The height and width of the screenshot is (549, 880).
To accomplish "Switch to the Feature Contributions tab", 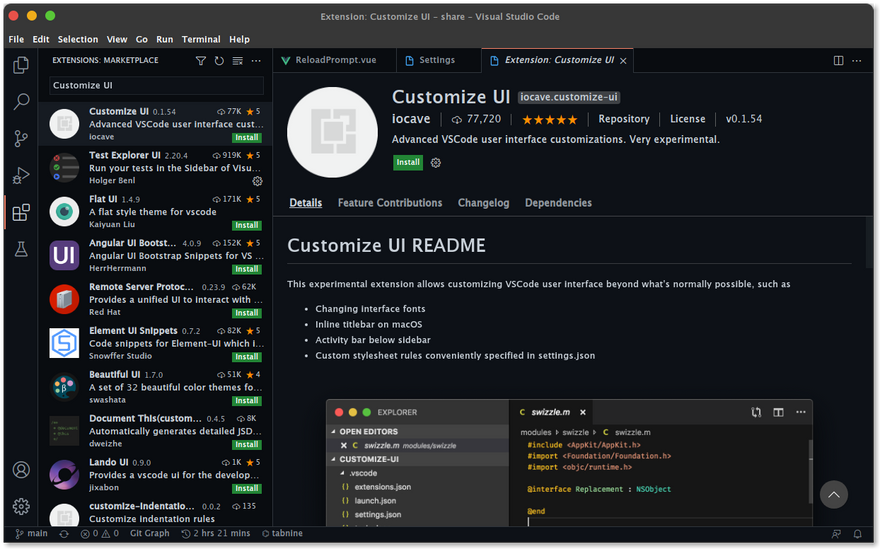I will [x=390, y=203].
